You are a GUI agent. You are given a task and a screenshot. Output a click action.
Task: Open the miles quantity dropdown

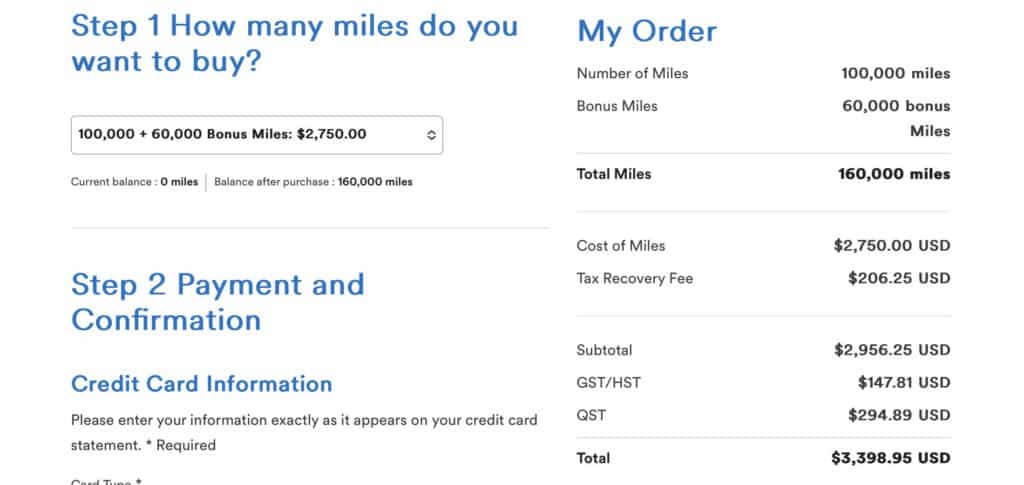(x=256, y=134)
